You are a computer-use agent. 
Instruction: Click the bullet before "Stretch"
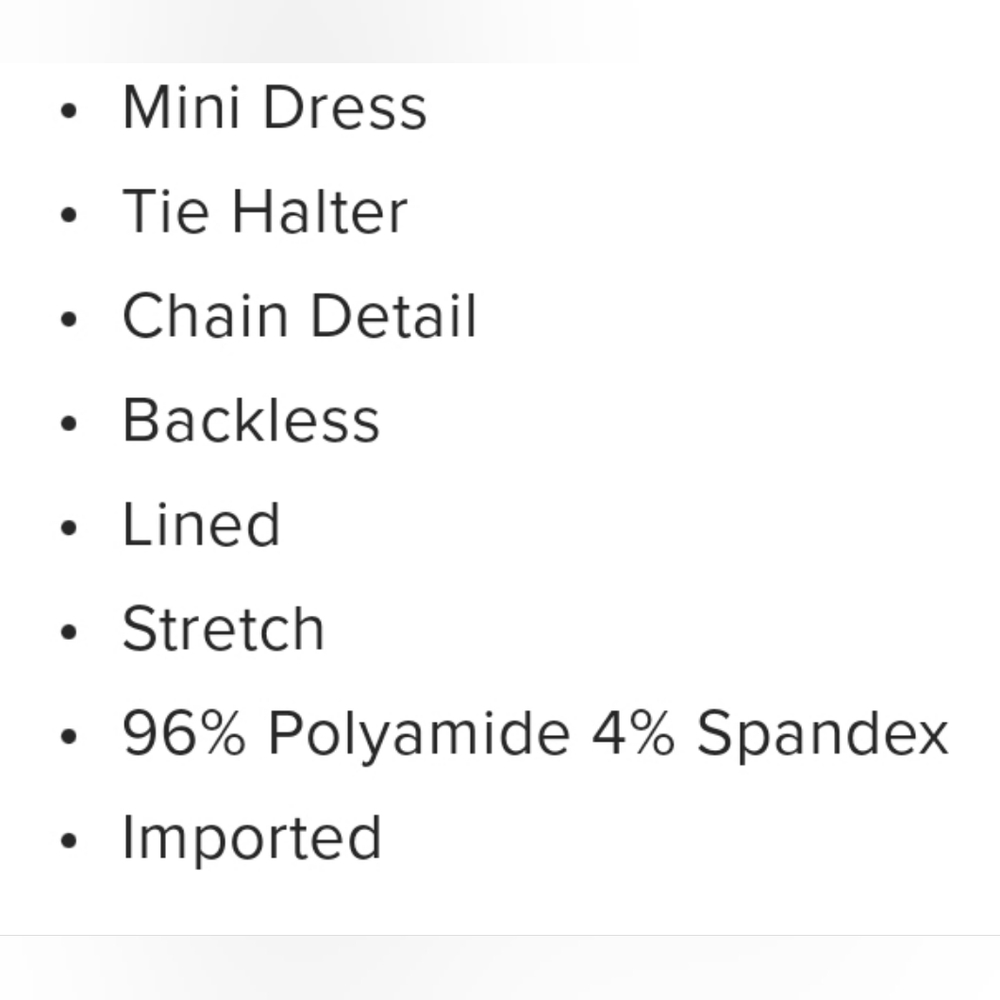[68, 632]
